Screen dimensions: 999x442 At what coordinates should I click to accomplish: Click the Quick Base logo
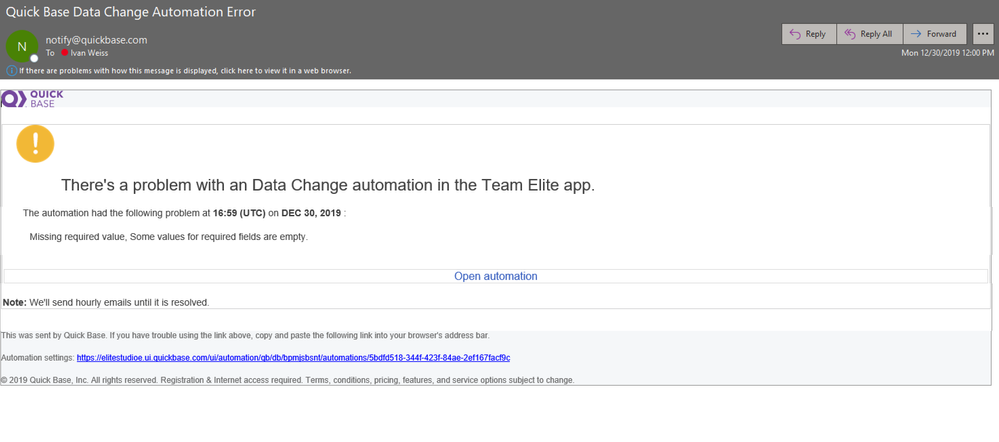click(x=32, y=99)
